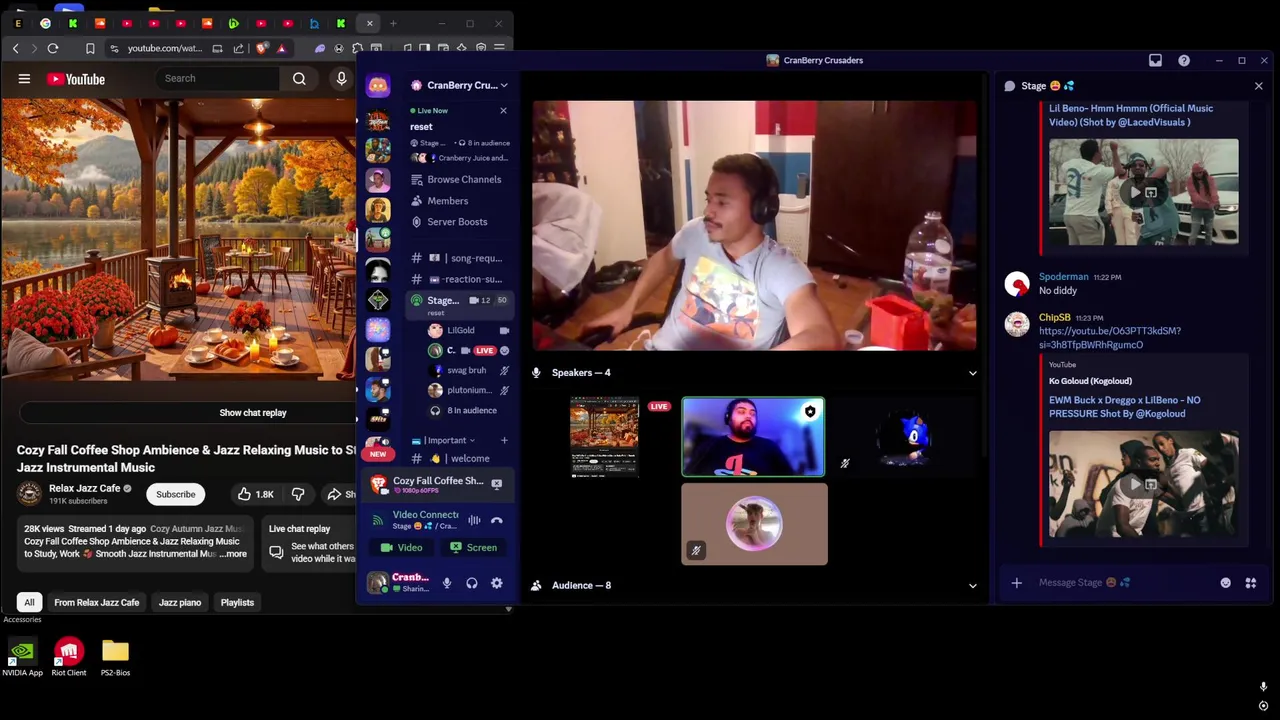Open YouTube hamburger guide menu
This screenshot has width=1280, height=720.
(x=24, y=78)
